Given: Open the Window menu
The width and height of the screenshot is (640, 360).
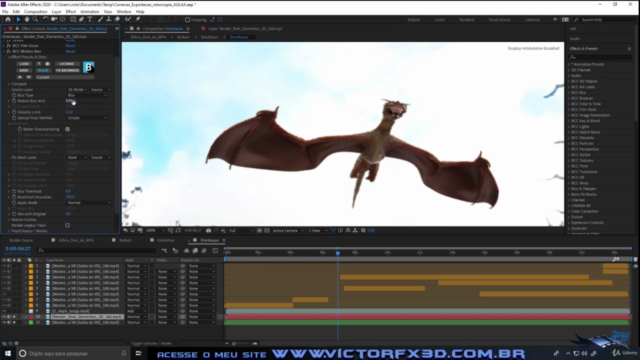Looking at the screenshot, I should pos(124,12).
